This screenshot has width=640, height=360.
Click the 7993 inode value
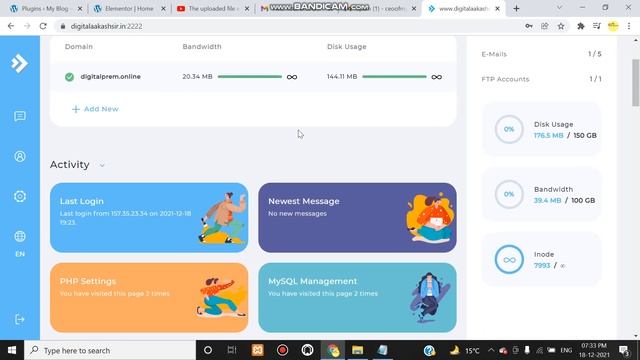[542, 266]
